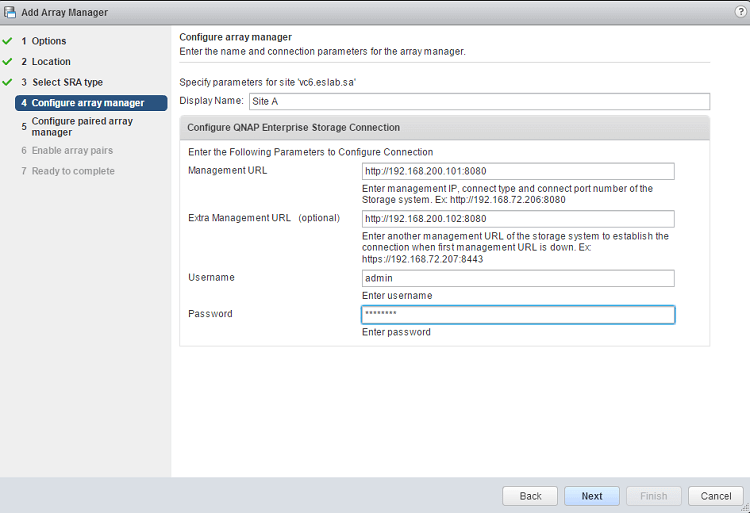Return to step 3 Select SRA type
The image size is (750, 513).
click(x=66, y=82)
